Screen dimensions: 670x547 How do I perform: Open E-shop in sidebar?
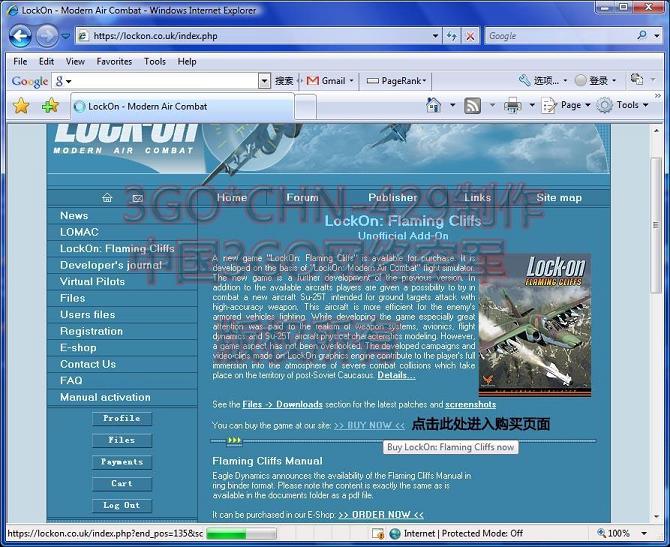[78, 348]
